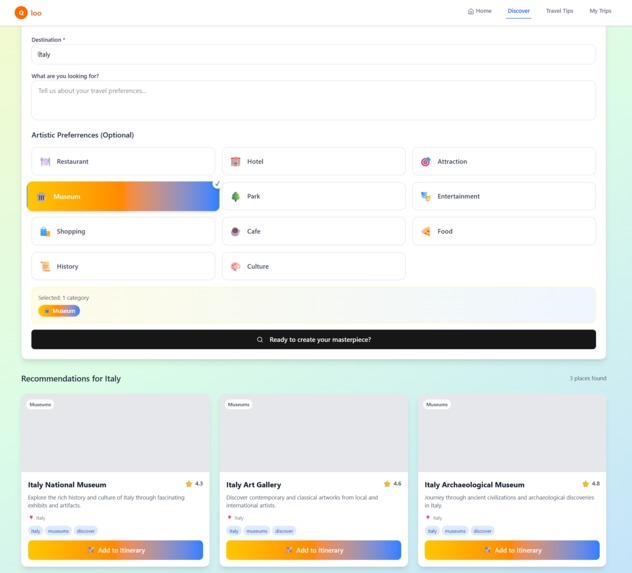
Task: Toggle the History category option
Action: click(x=123, y=266)
